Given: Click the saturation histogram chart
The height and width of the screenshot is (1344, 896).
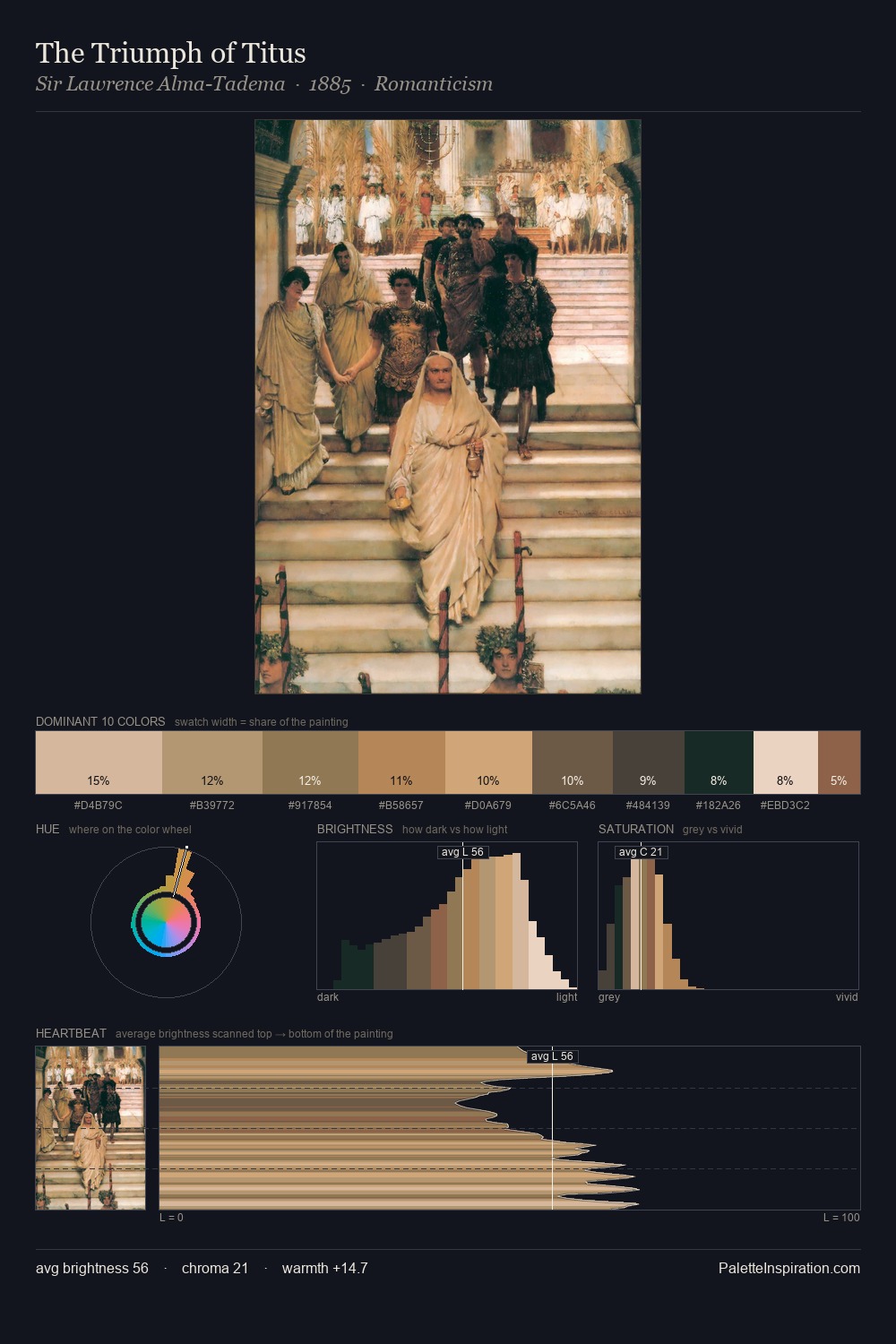Looking at the screenshot, I should point(728,916).
